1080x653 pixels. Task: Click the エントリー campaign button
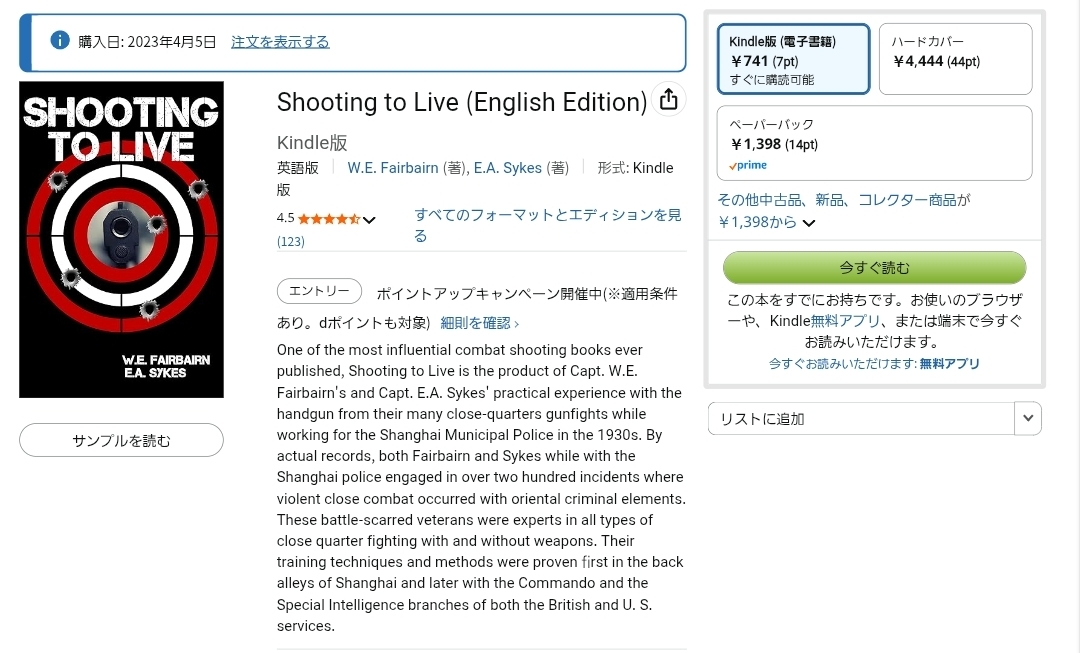(x=319, y=291)
